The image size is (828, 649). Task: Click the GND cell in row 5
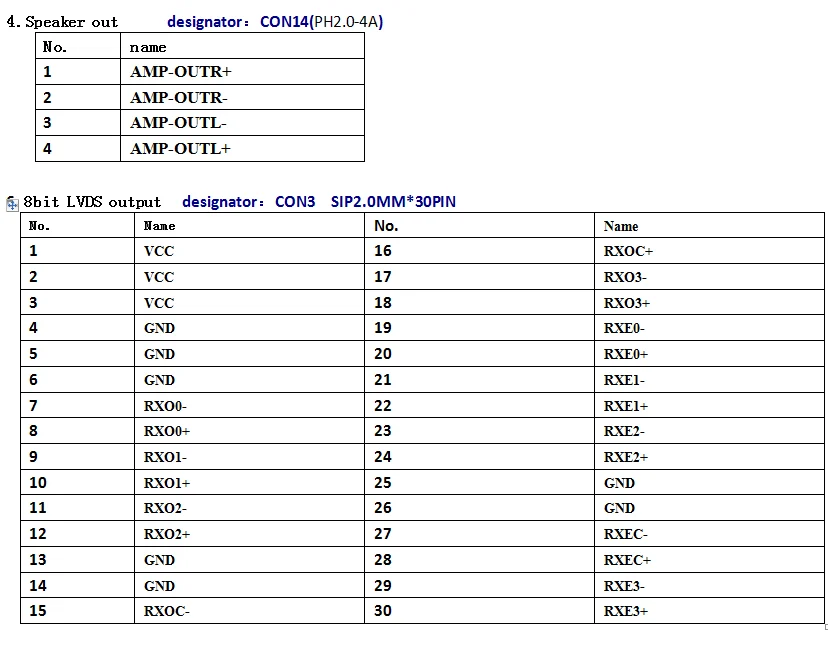249,354
